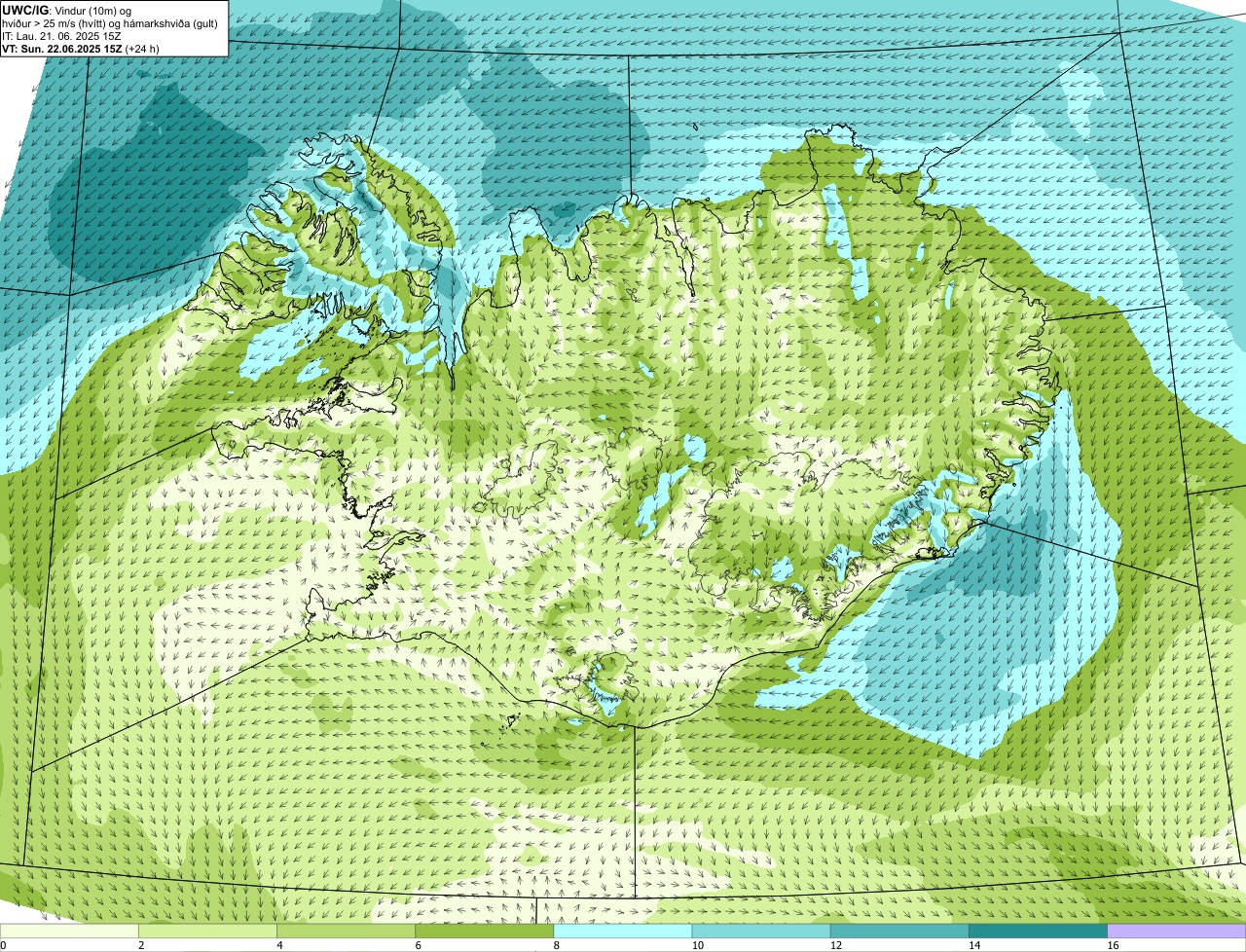This screenshot has height=952, width=1246.
Task: Click the 14–16 m/s dark teal swatch
Action: coord(1038,932)
